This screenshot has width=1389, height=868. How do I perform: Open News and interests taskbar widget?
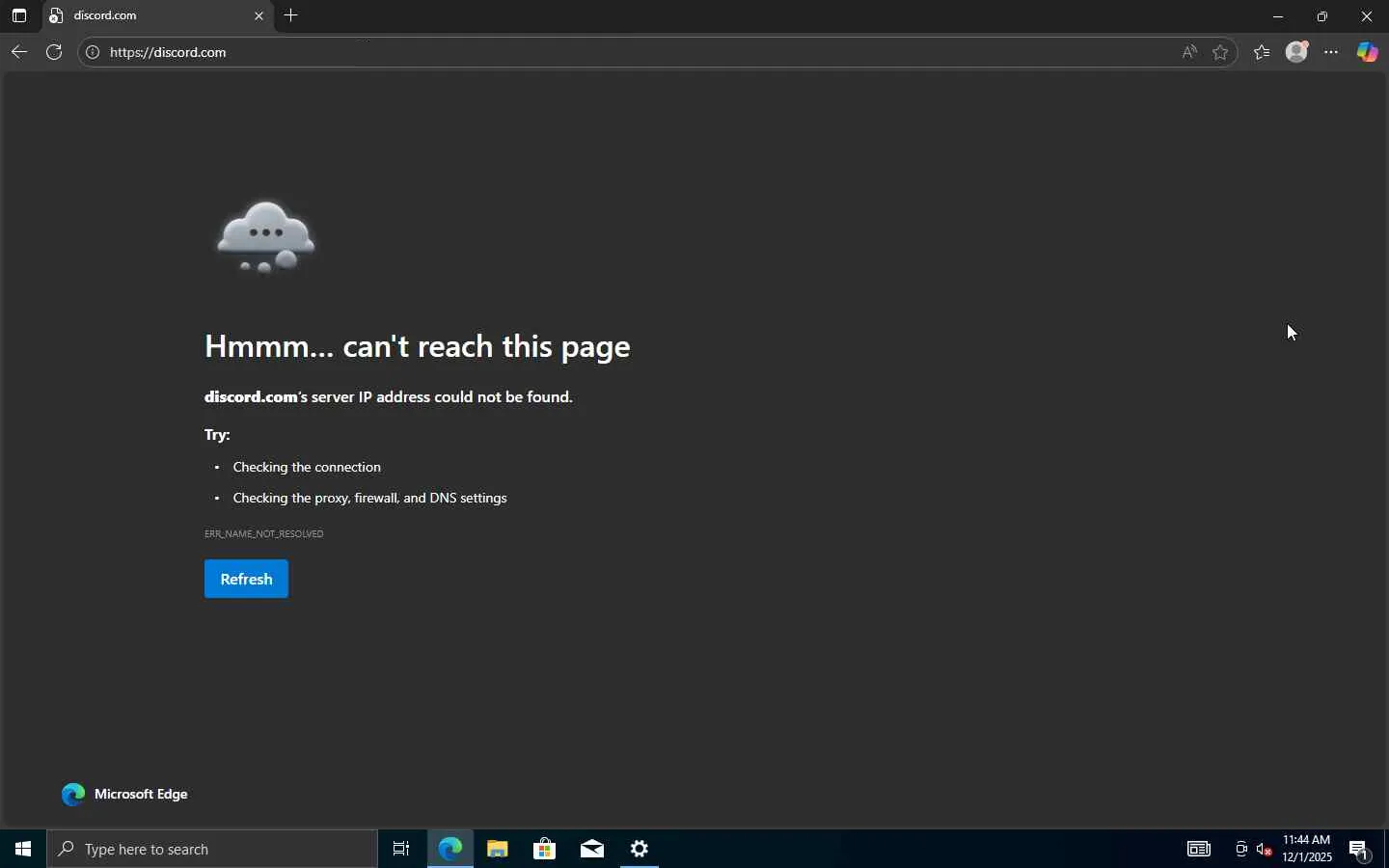1200,849
